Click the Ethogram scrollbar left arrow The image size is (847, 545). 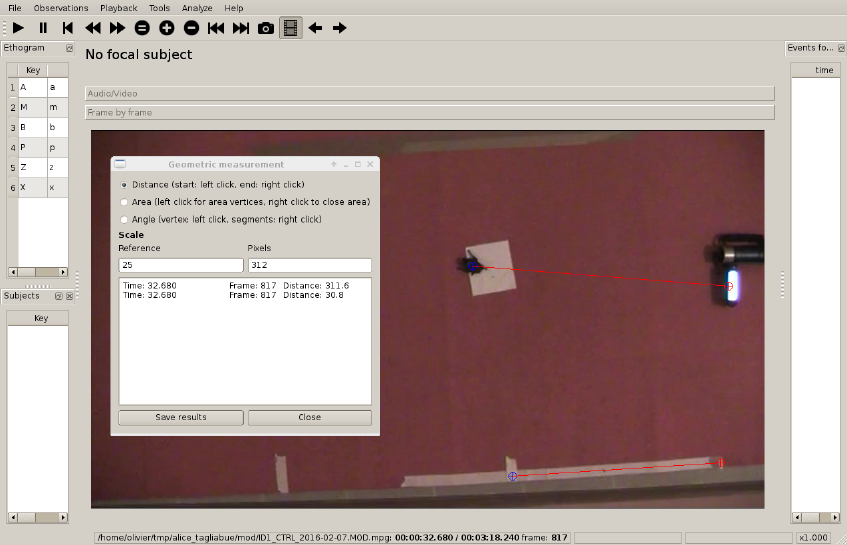tap(13, 272)
